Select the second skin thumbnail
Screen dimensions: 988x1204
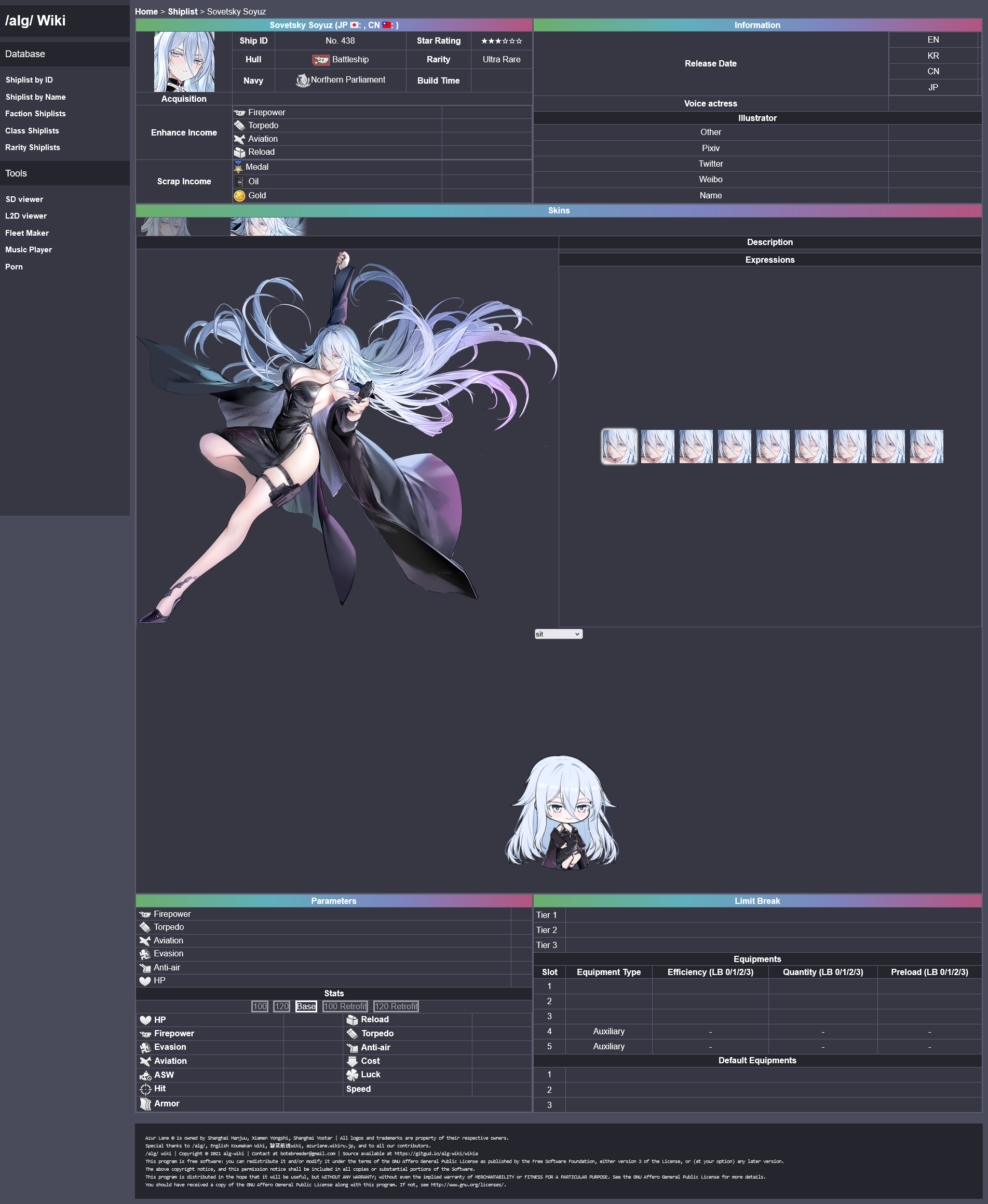(x=267, y=226)
